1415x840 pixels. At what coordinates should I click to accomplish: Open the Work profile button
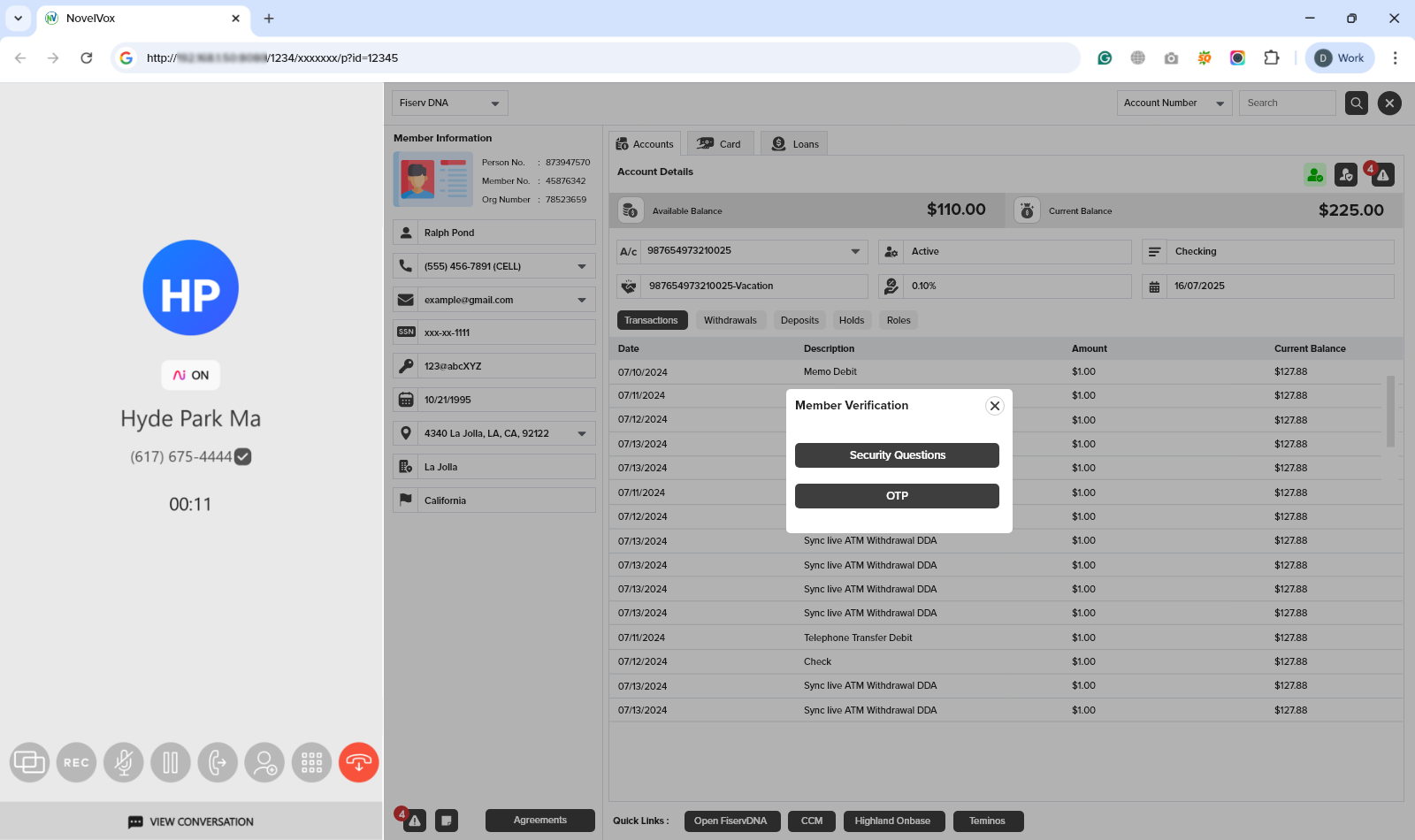pyautogui.click(x=1340, y=58)
